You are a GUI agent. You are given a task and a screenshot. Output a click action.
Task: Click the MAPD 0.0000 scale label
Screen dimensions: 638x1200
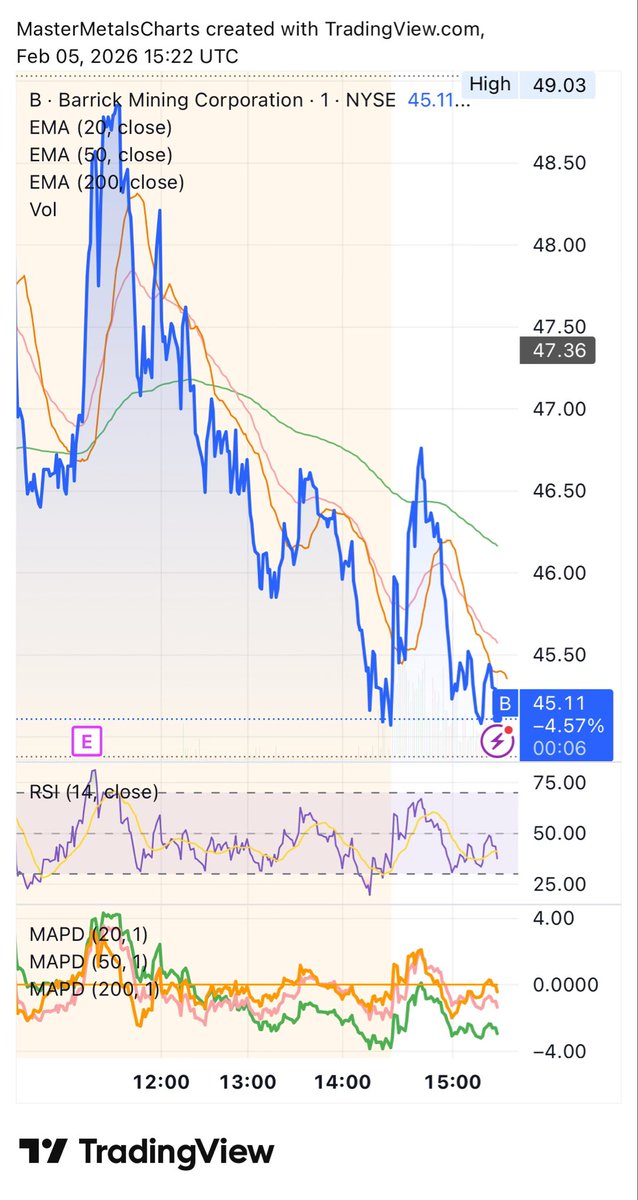tap(567, 984)
